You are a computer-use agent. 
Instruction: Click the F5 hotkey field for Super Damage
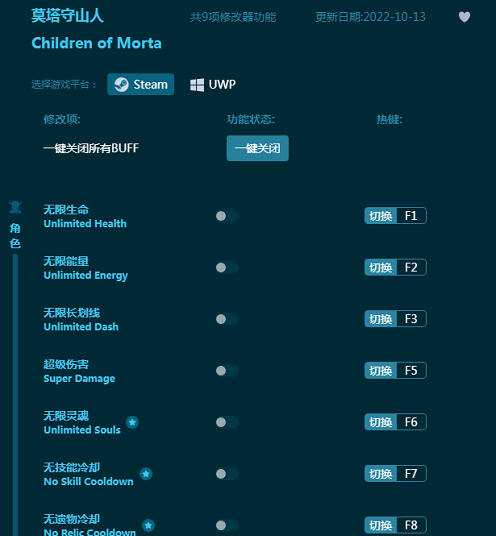point(396,371)
